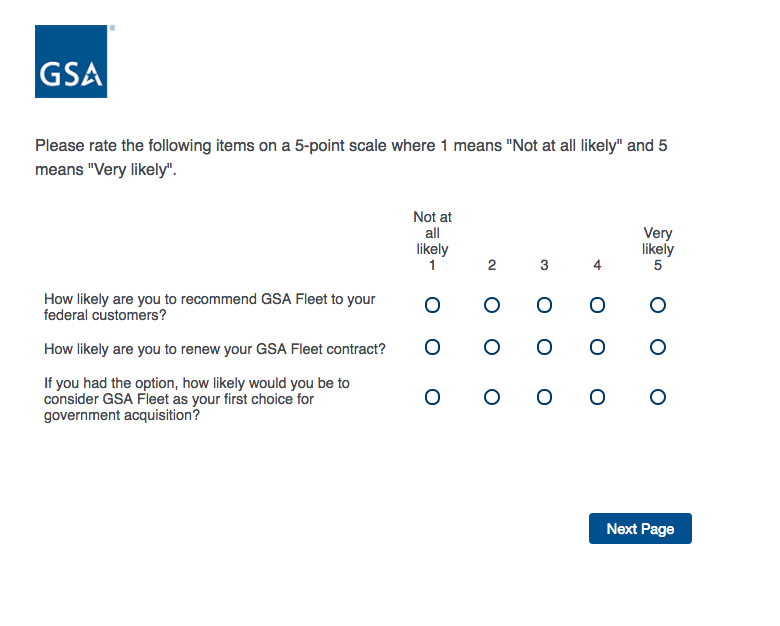Click the Next Page button
This screenshot has height=626, width=780.
pyautogui.click(x=640, y=528)
